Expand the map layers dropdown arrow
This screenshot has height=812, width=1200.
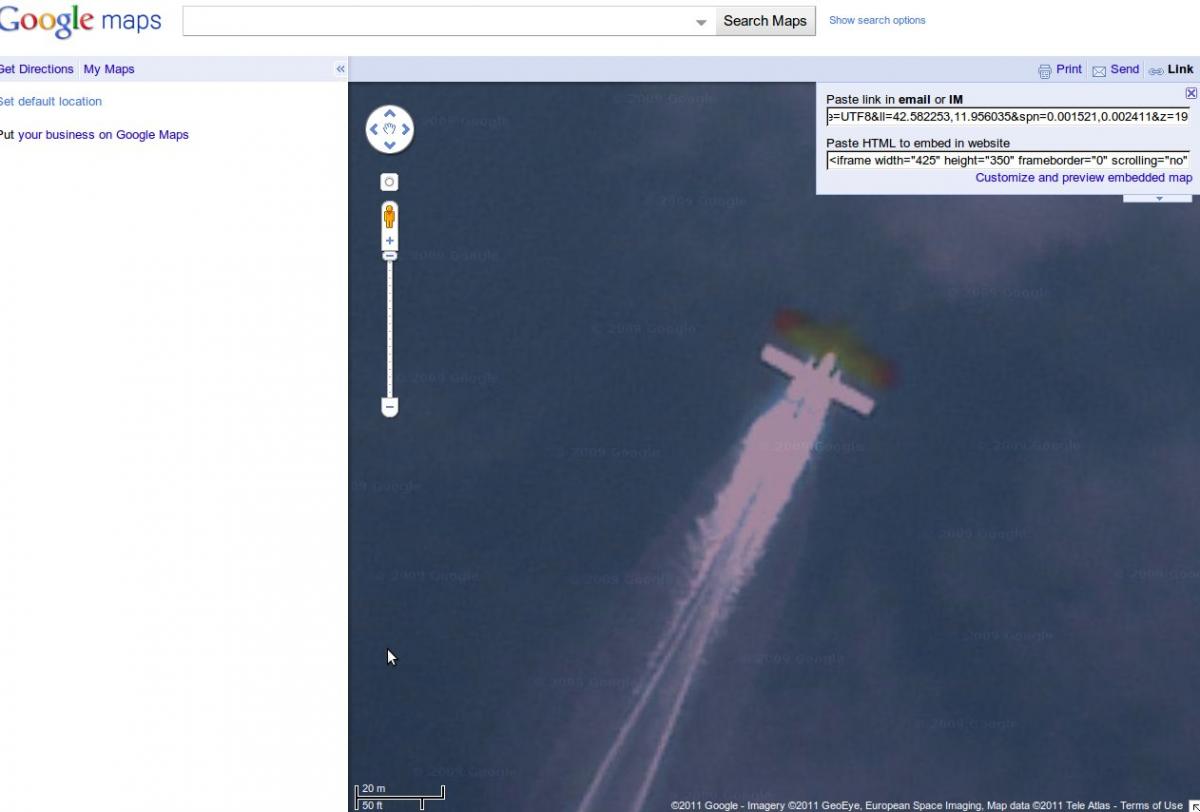(x=1159, y=198)
